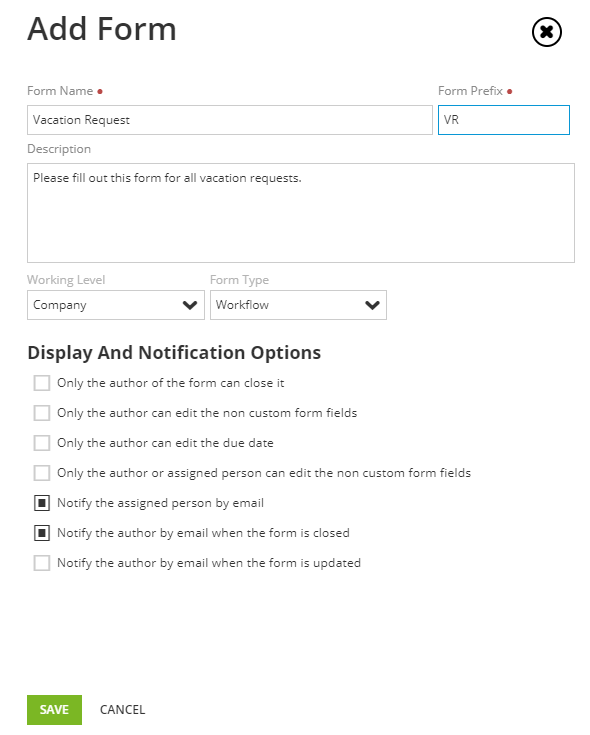
Task: Close the Add Form dialog with X icon
Action: (x=546, y=32)
